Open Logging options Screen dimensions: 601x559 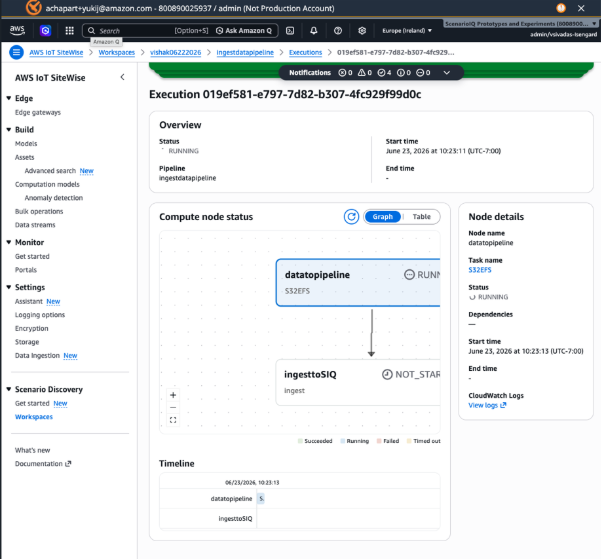point(40,315)
